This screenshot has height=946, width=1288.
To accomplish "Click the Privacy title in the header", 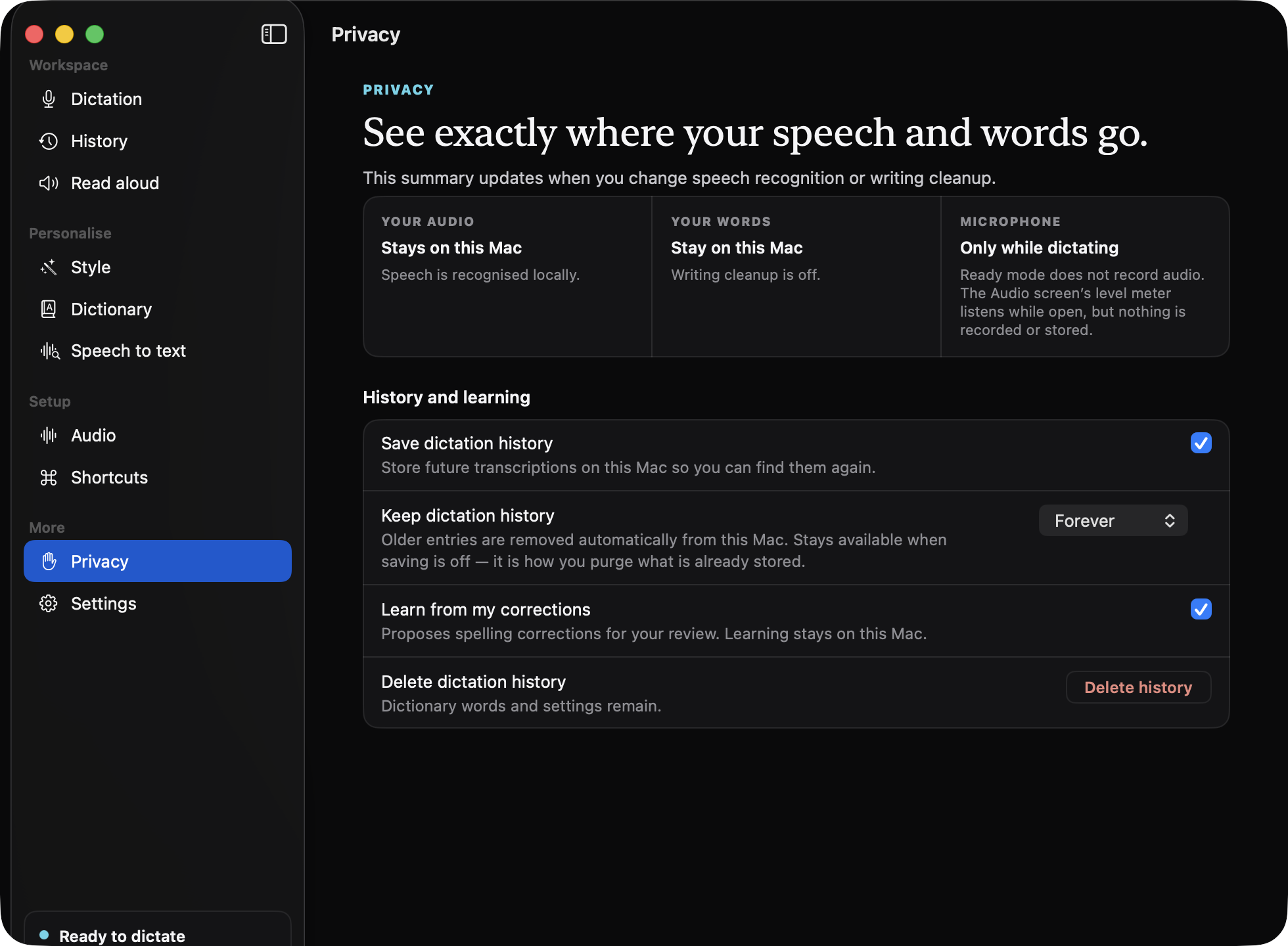I will tap(365, 35).
